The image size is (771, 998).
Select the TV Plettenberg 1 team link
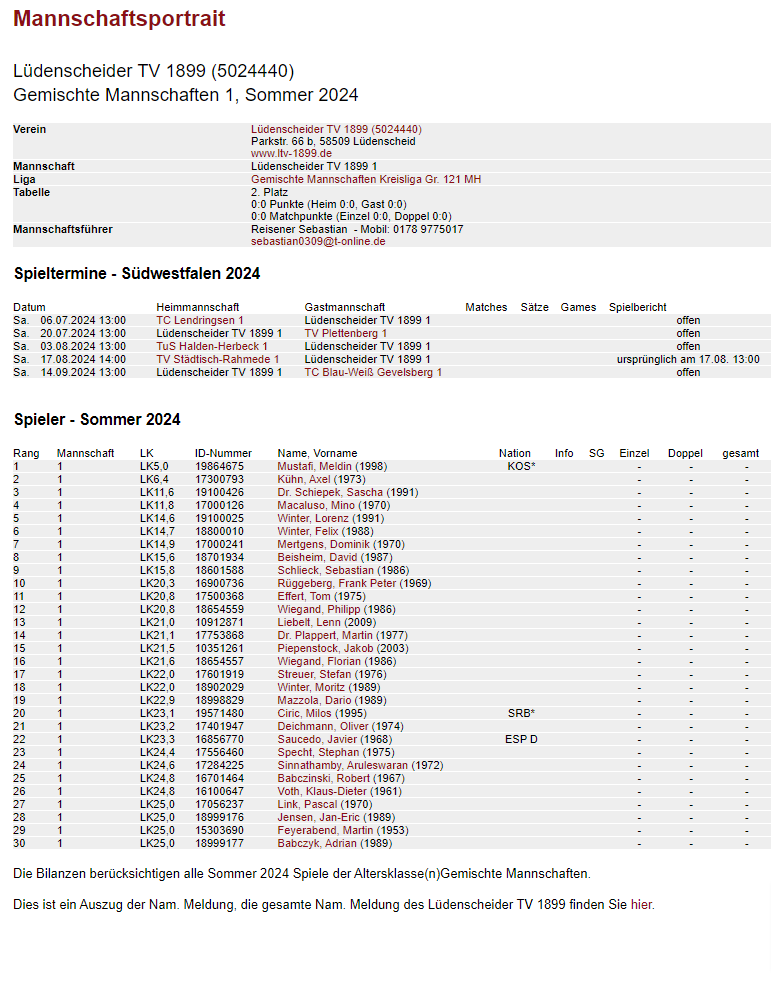(345, 333)
